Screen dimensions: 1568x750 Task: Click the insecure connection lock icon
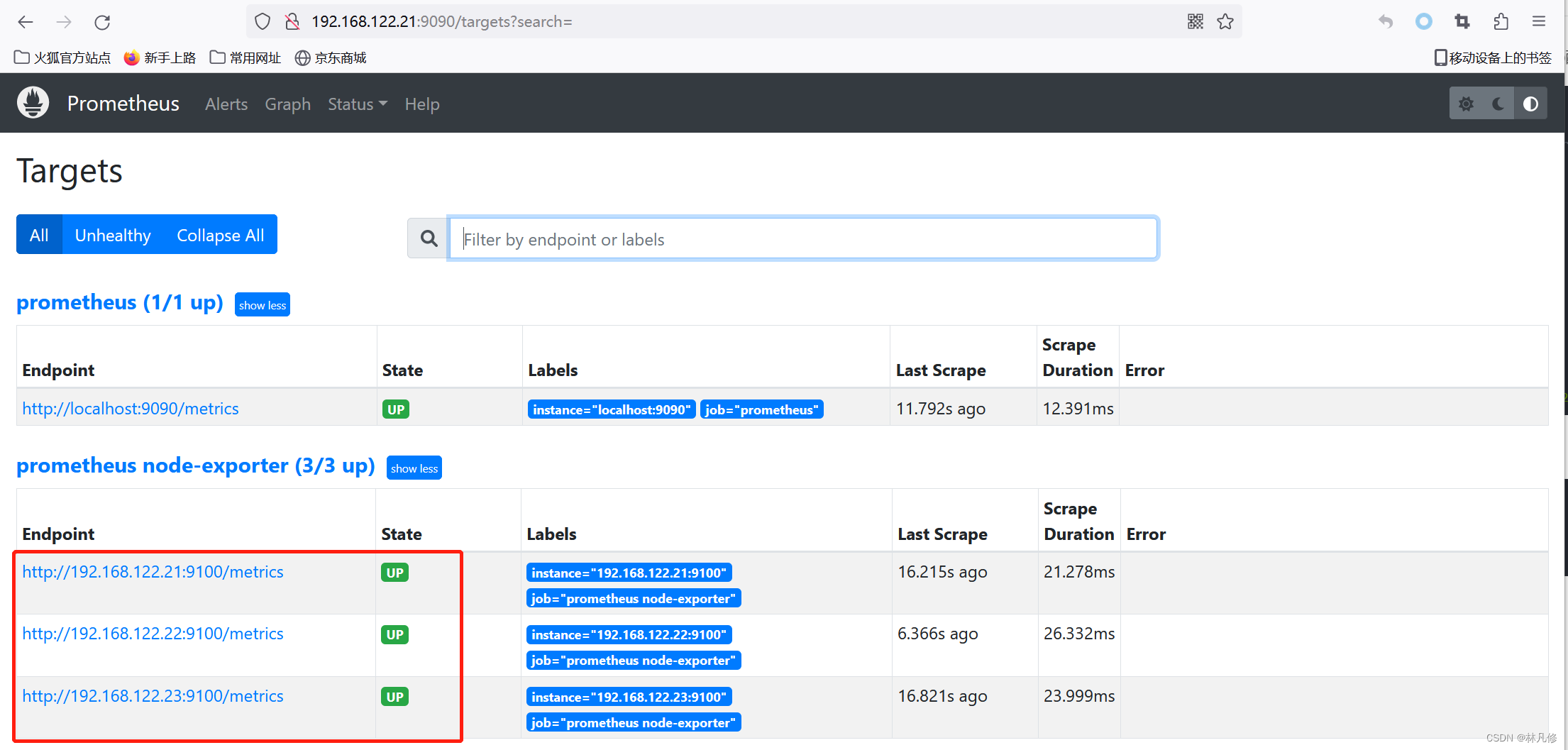coord(292,22)
